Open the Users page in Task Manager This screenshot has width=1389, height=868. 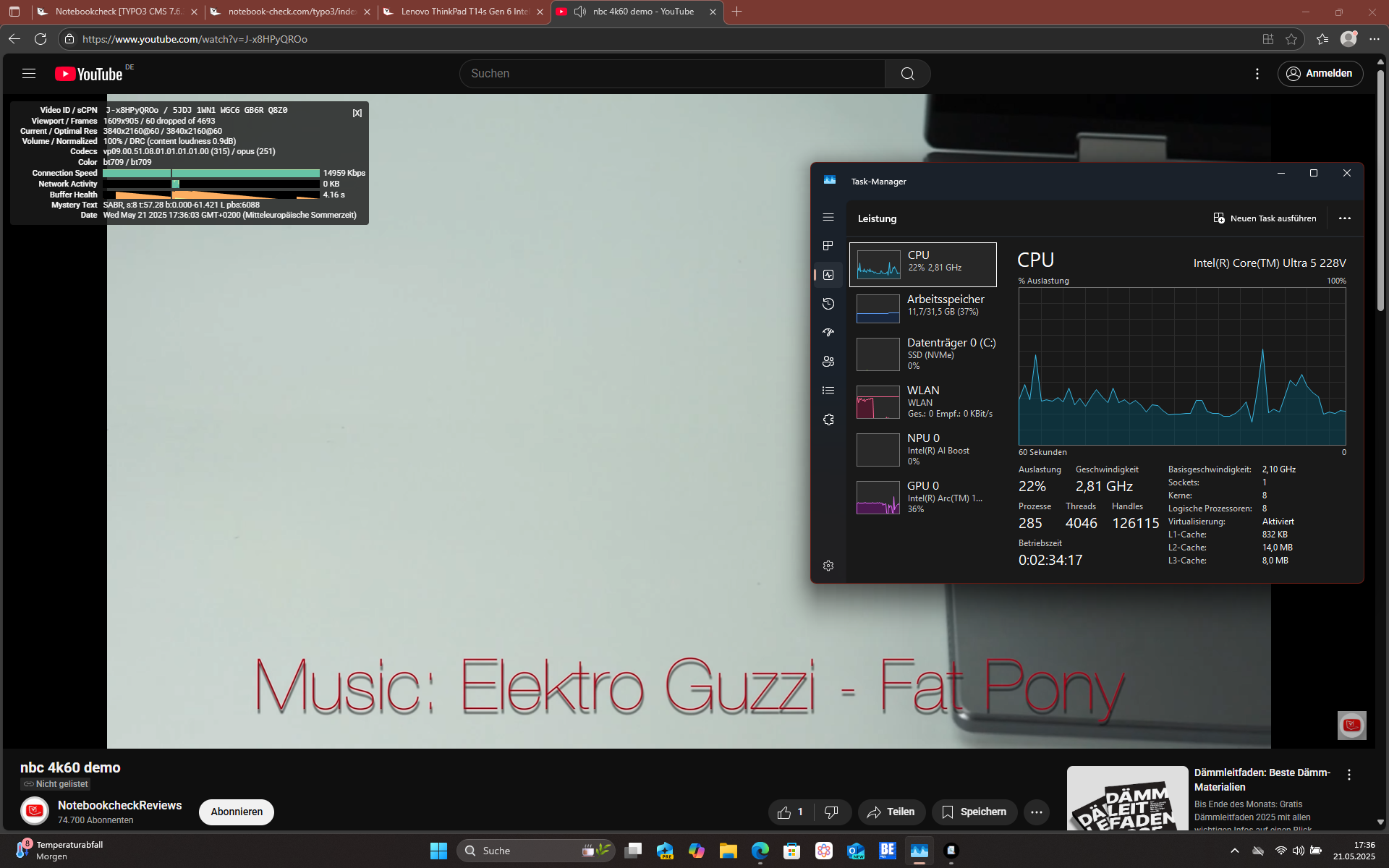(x=828, y=362)
